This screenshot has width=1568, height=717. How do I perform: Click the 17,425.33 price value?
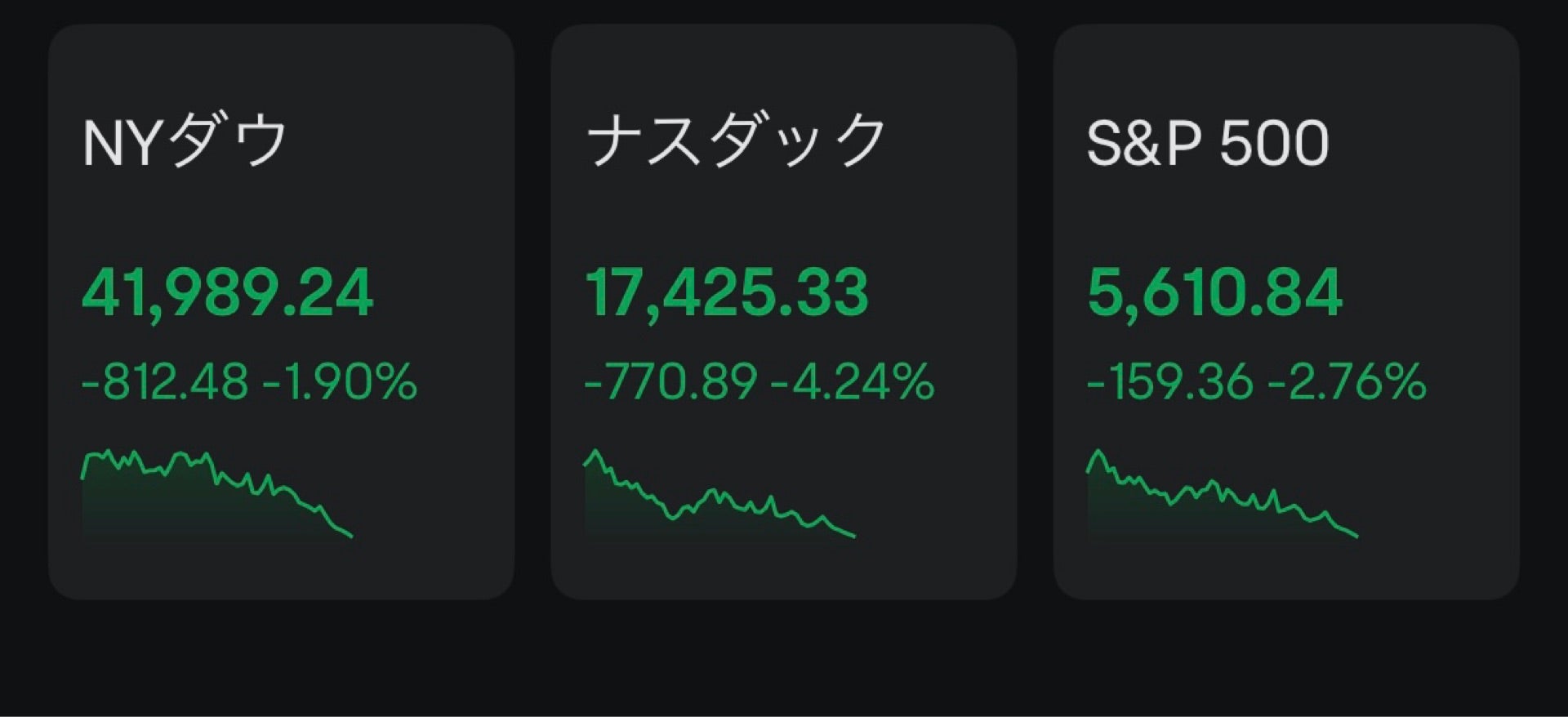pyautogui.click(x=727, y=293)
